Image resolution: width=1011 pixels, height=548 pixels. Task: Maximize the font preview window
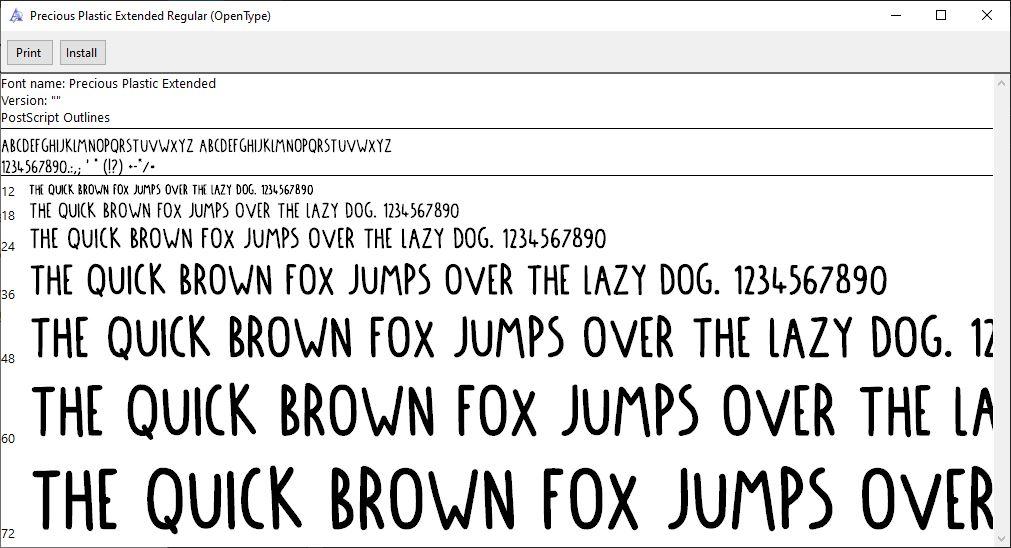pyautogui.click(x=941, y=16)
